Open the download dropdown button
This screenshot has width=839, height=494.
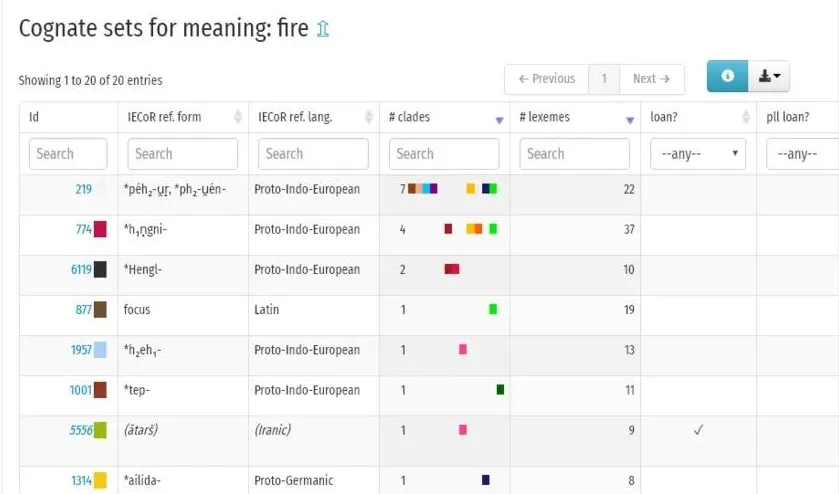tap(769, 76)
